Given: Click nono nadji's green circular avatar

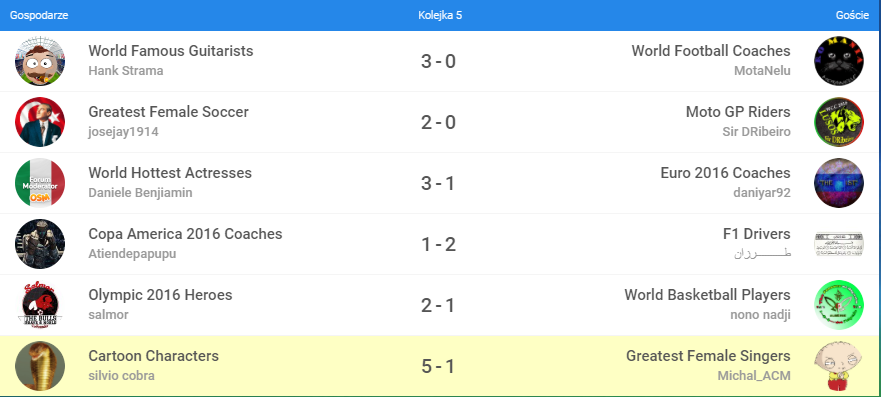Looking at the screenshot, I should [839, 305].
